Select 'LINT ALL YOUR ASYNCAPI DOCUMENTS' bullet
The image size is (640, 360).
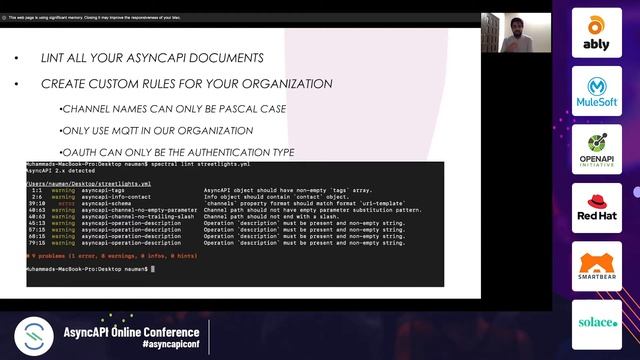pos(152,58)
